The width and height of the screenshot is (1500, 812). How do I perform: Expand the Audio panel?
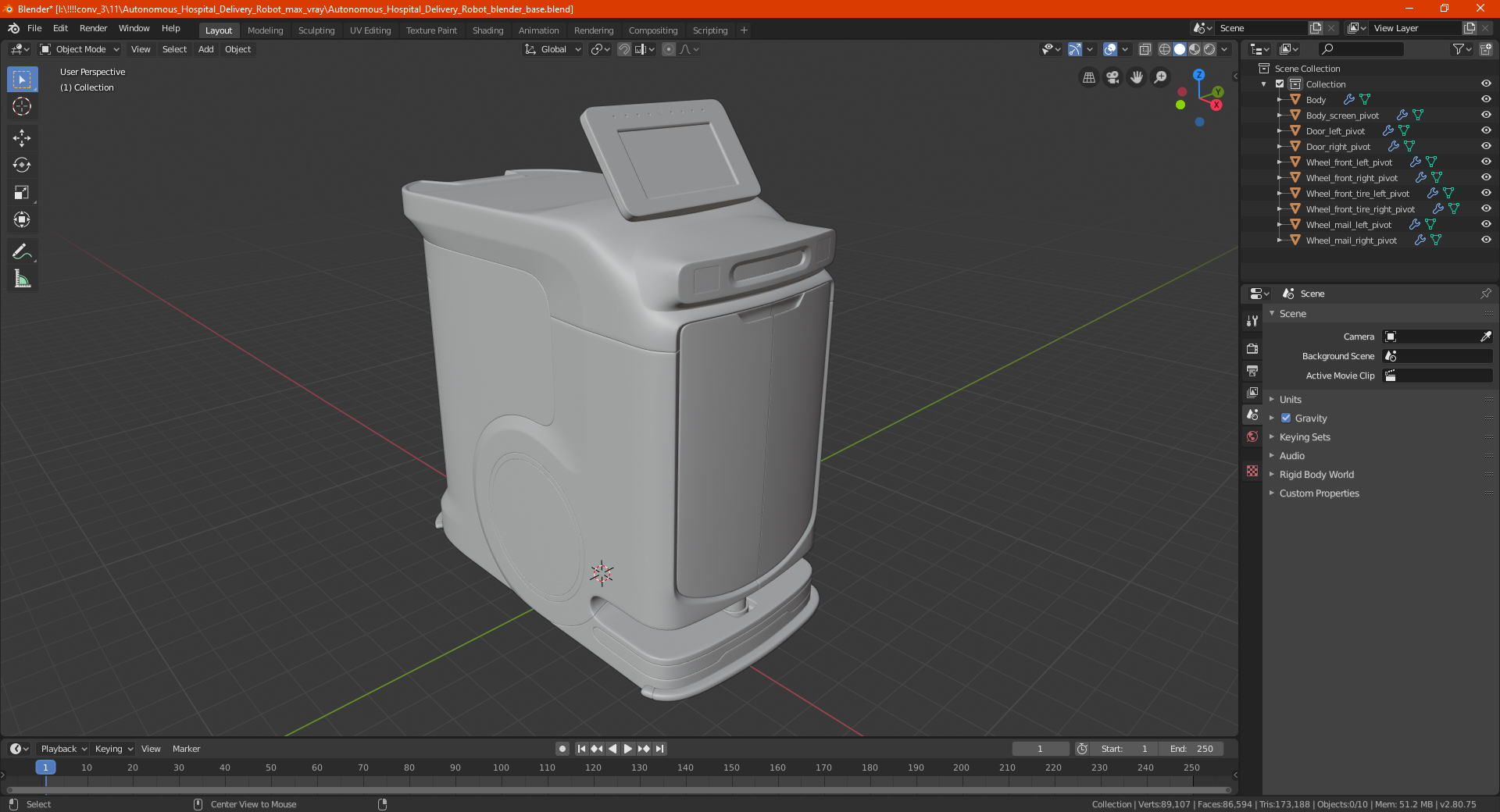point(1291,455)
